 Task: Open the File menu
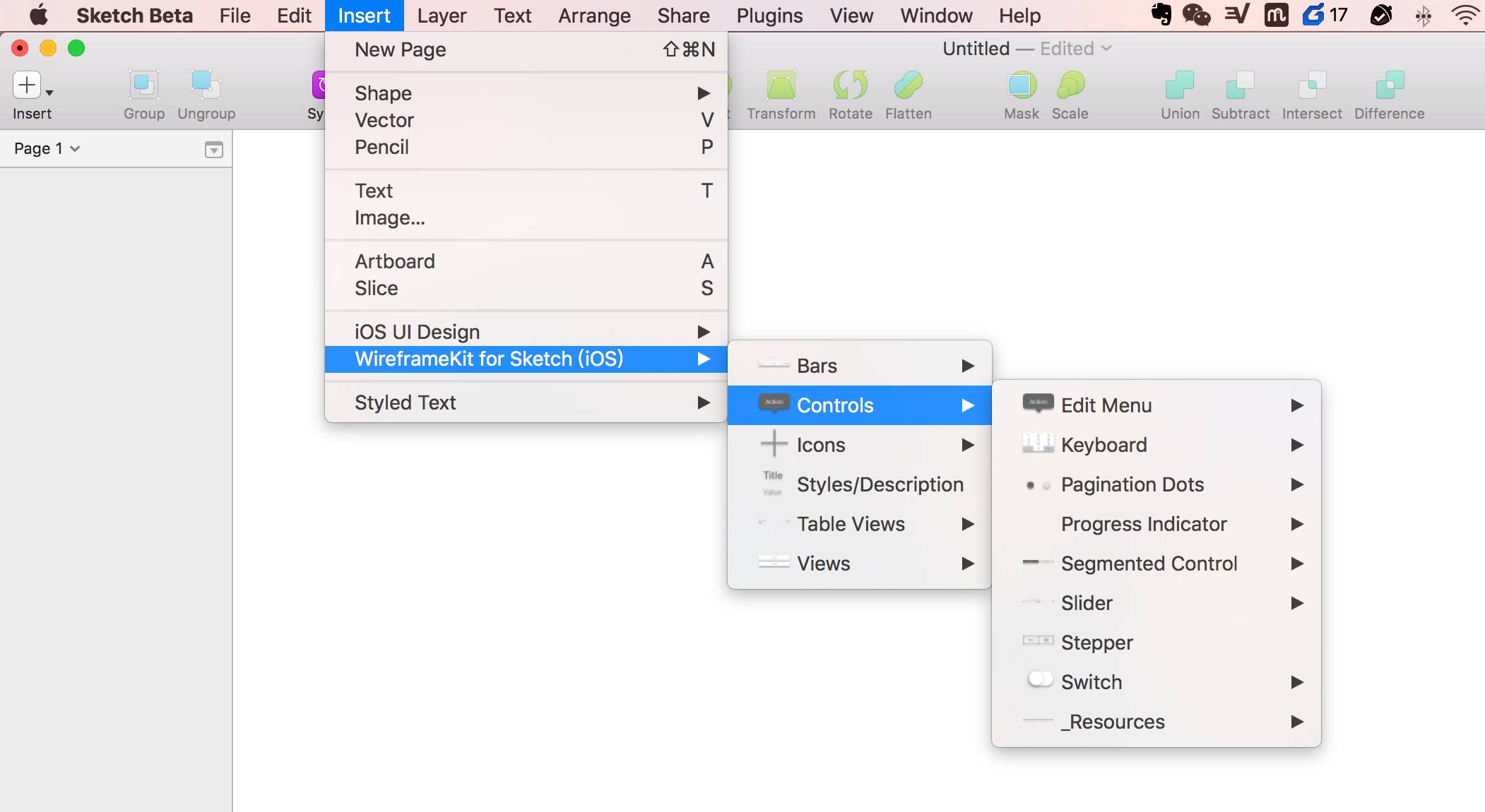[235, 16]
